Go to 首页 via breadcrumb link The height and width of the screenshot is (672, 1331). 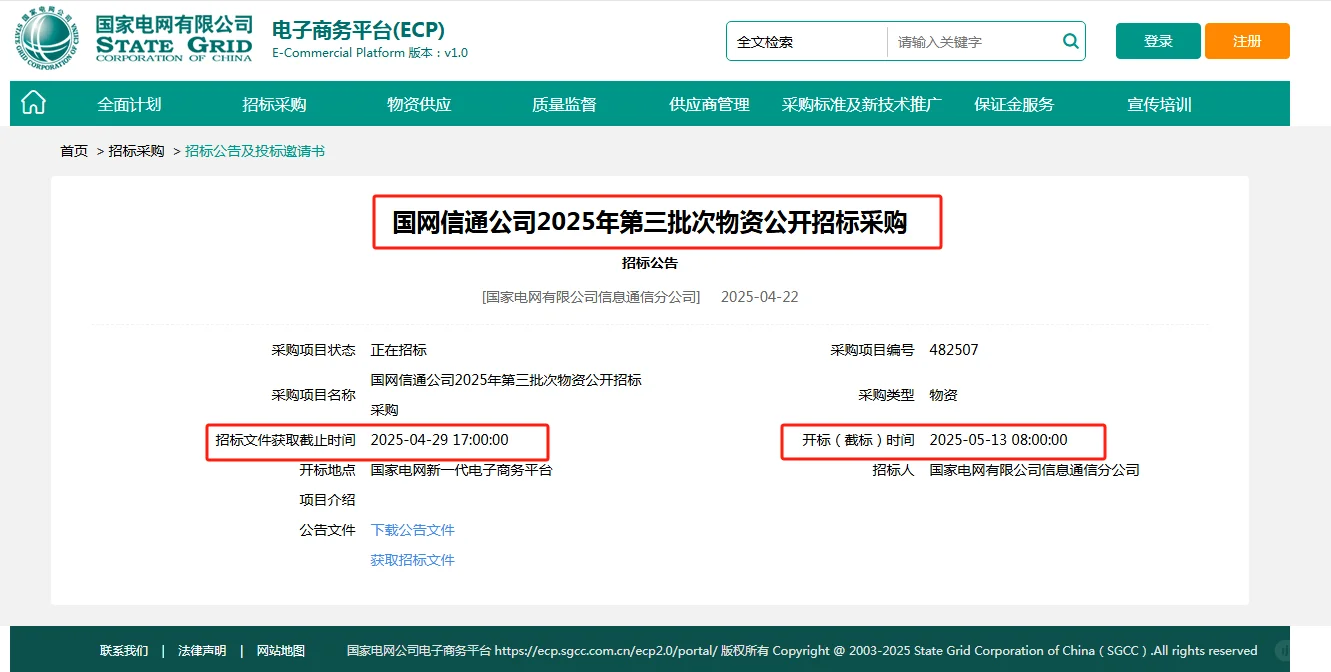click(x=72, y=150)
